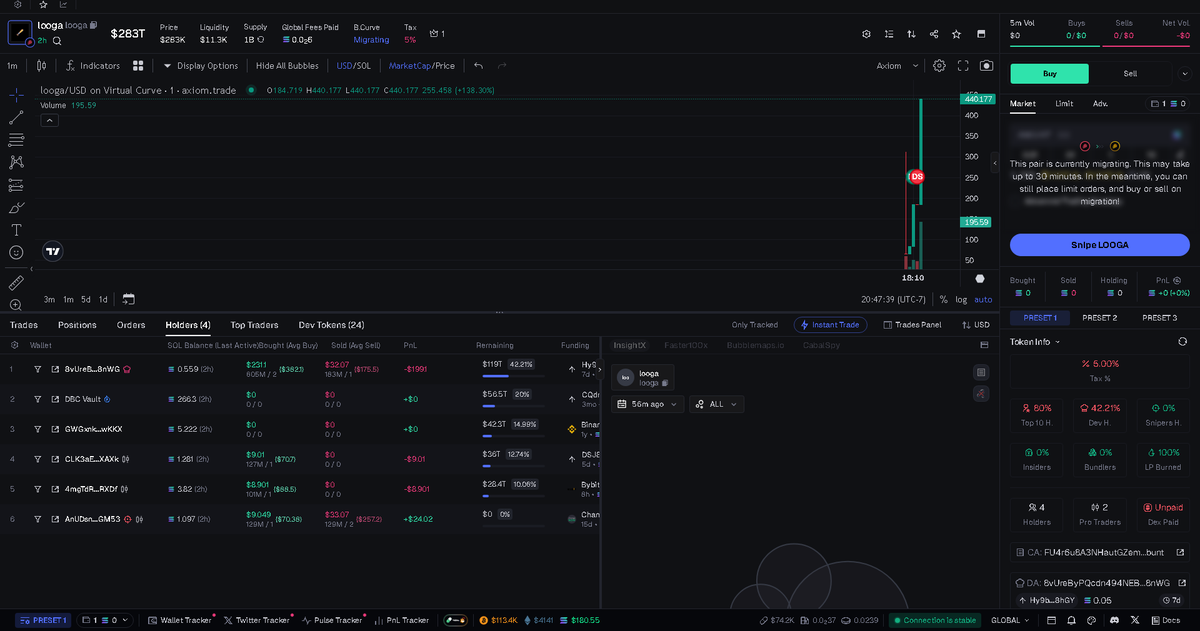Toggle USD/SOL price denomination
The height and width of the screenshot is (631, 1200).
353,66
